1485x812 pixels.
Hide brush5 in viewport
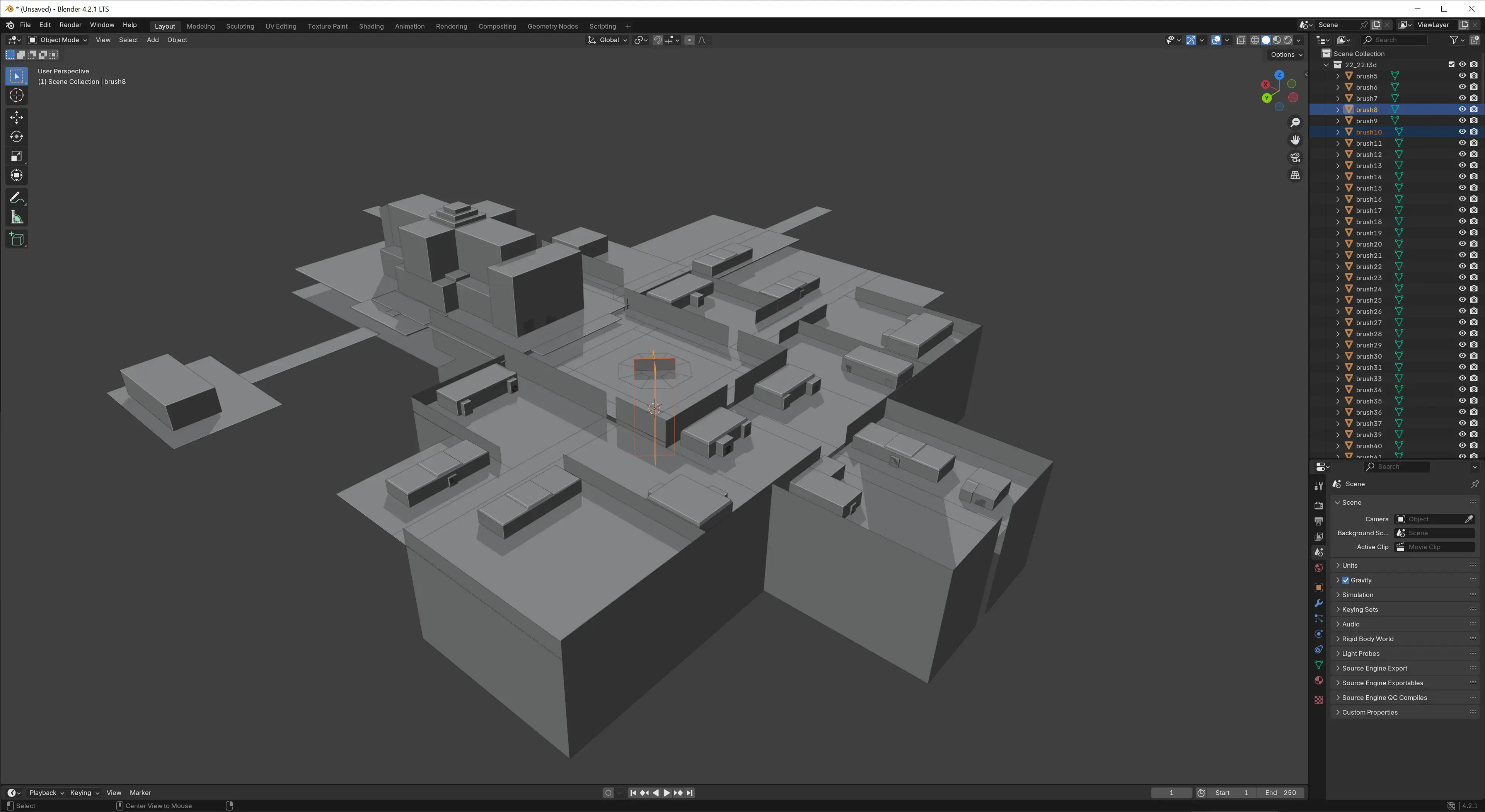tap(1462, 76)
